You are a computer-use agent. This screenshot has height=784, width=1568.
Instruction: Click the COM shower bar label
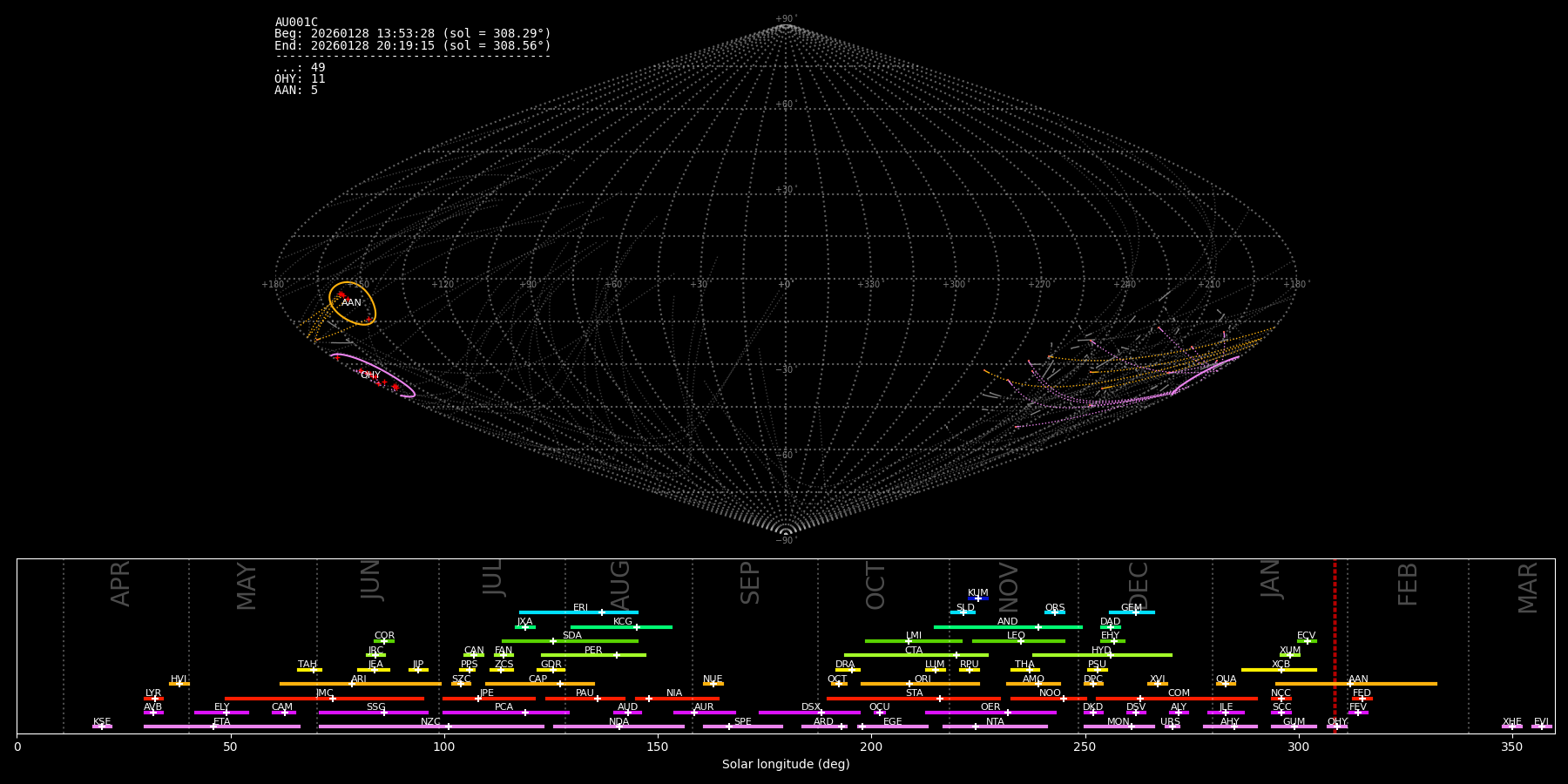click(1179, 693)
